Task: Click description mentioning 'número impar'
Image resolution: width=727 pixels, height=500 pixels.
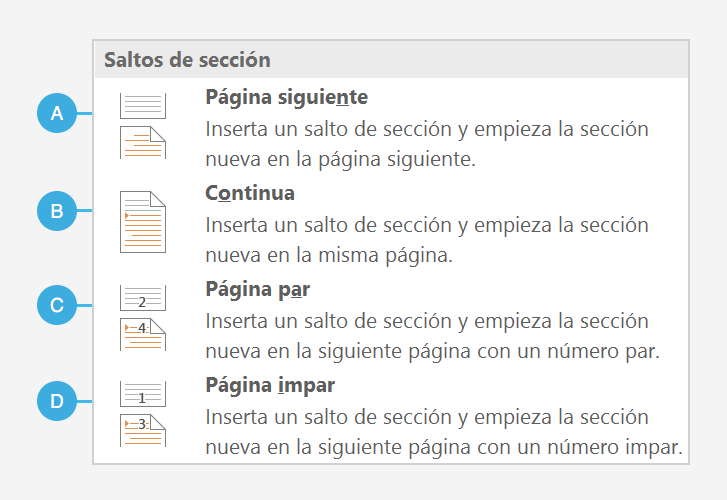Action: pyautogui.click(x=444, y=447)
